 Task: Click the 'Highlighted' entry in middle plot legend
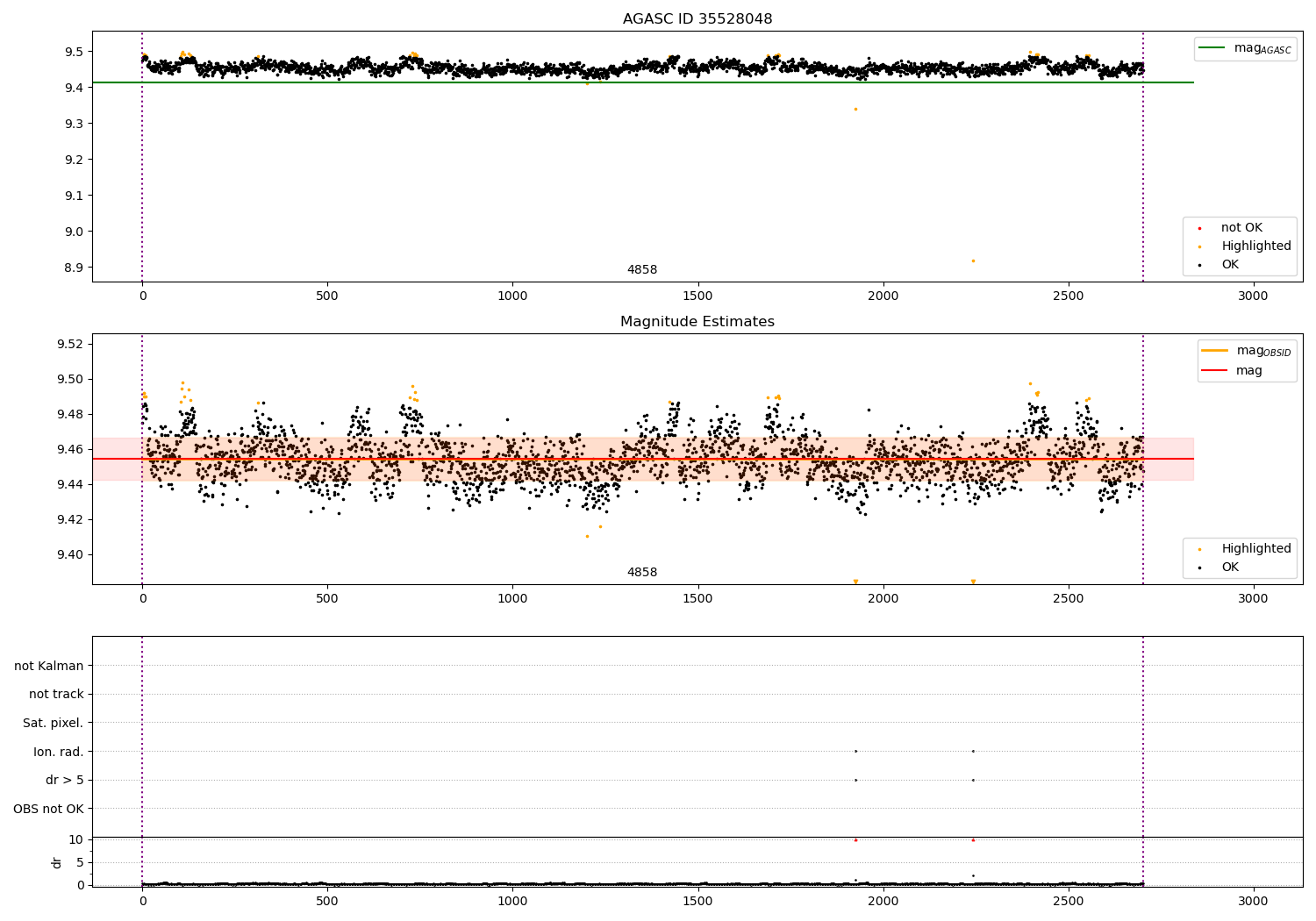[x=1255, y=549]
